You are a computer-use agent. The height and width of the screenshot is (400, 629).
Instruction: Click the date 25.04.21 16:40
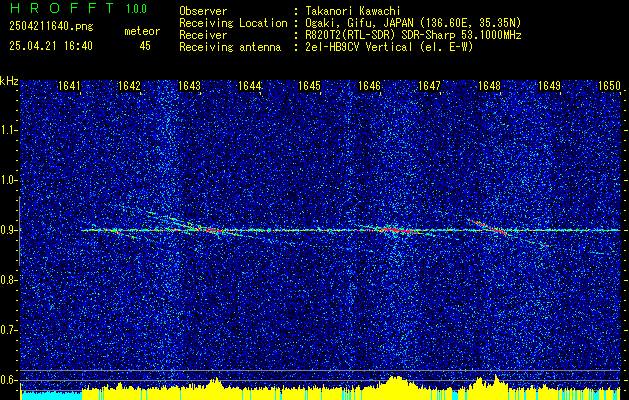click(51, 46)
